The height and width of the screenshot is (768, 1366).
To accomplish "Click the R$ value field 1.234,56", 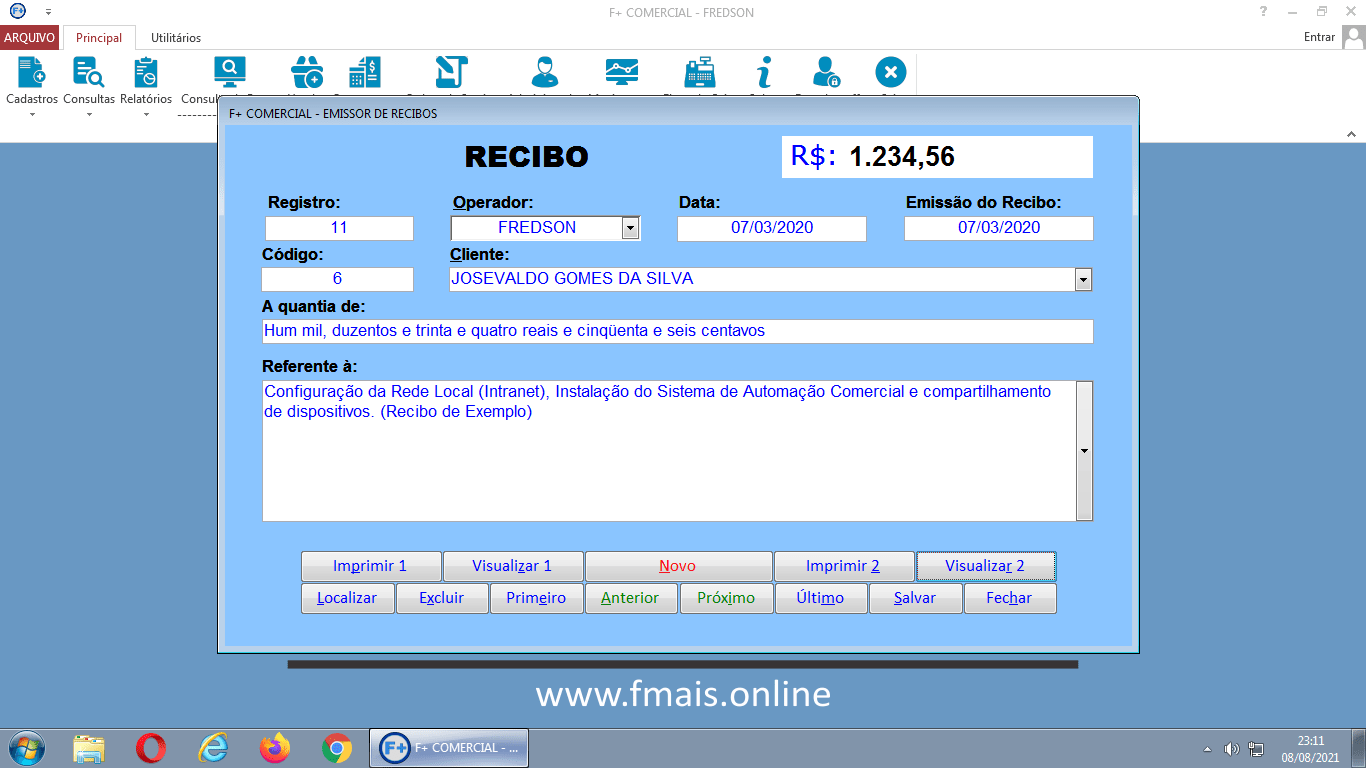I will tap(937, 157).
